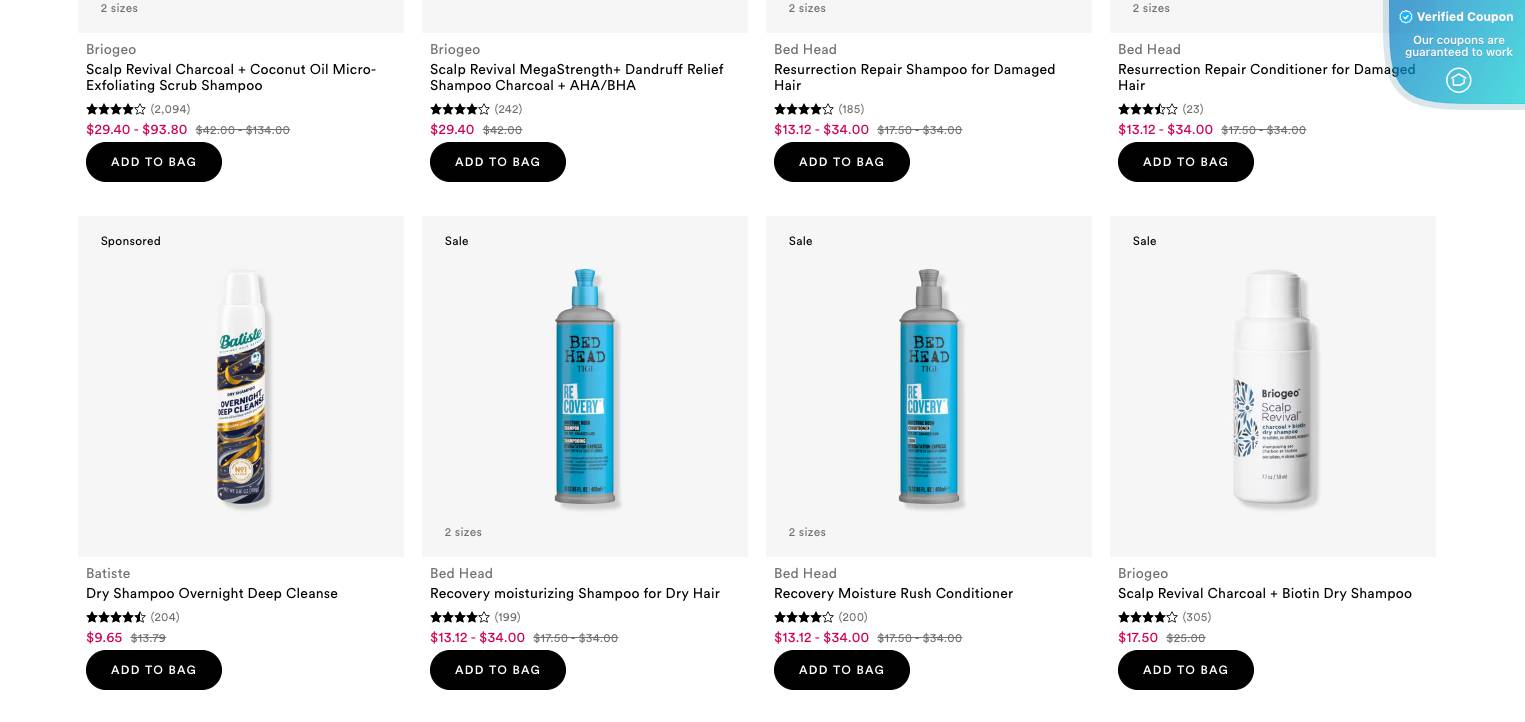Open the Briogeo brand link above the Scrub Shampoo
Screen dimensions: 1525x722
(111, 50)
